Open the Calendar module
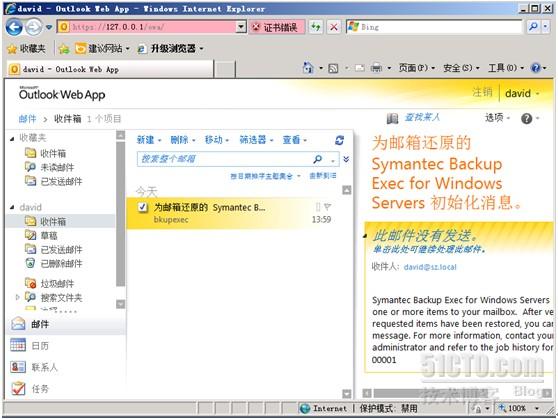This screenshot has width=558, height=419. [66, 346]
